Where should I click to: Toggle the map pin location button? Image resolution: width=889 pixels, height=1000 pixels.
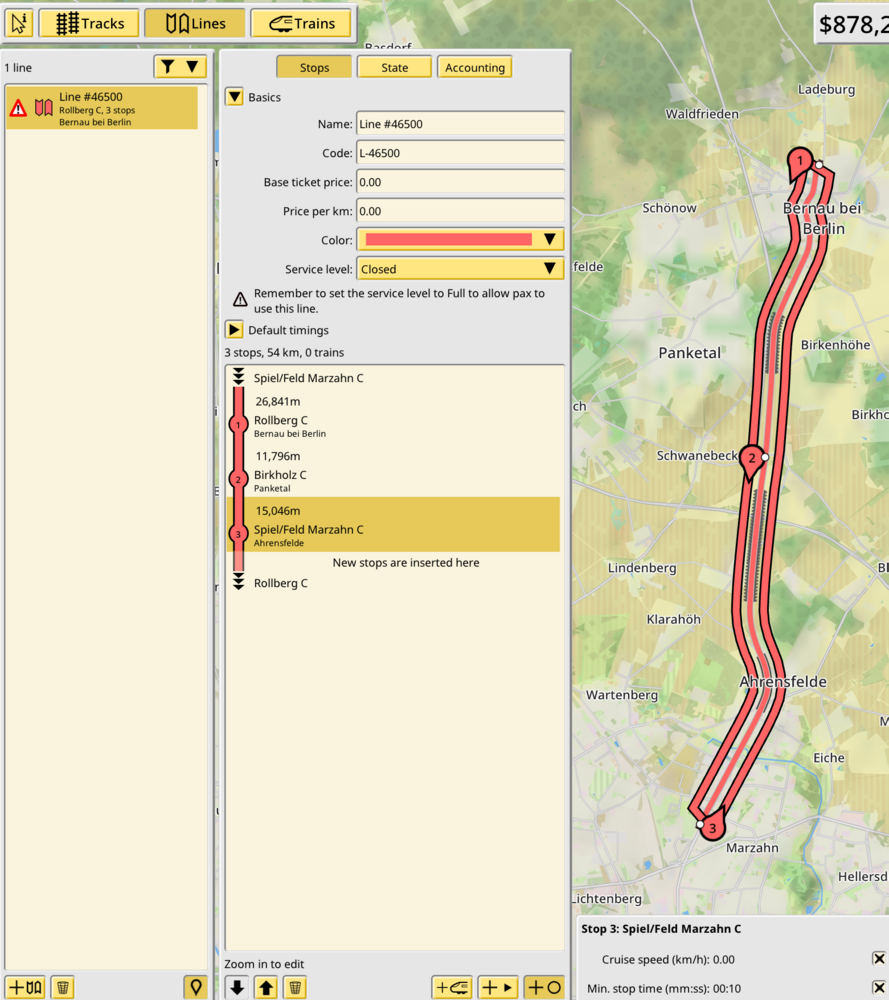196,987
